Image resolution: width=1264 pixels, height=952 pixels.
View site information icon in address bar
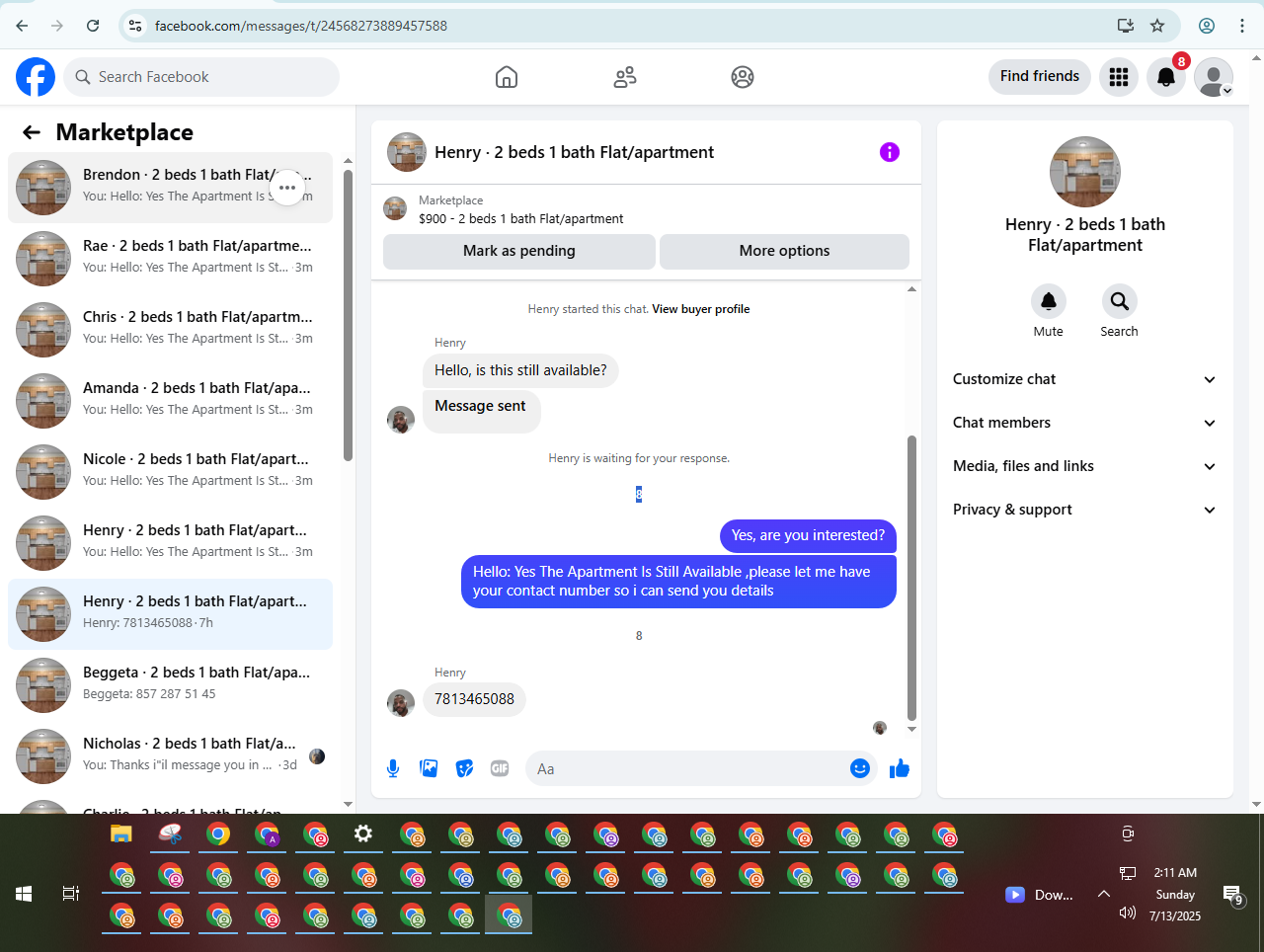click(x=136, y=26)
